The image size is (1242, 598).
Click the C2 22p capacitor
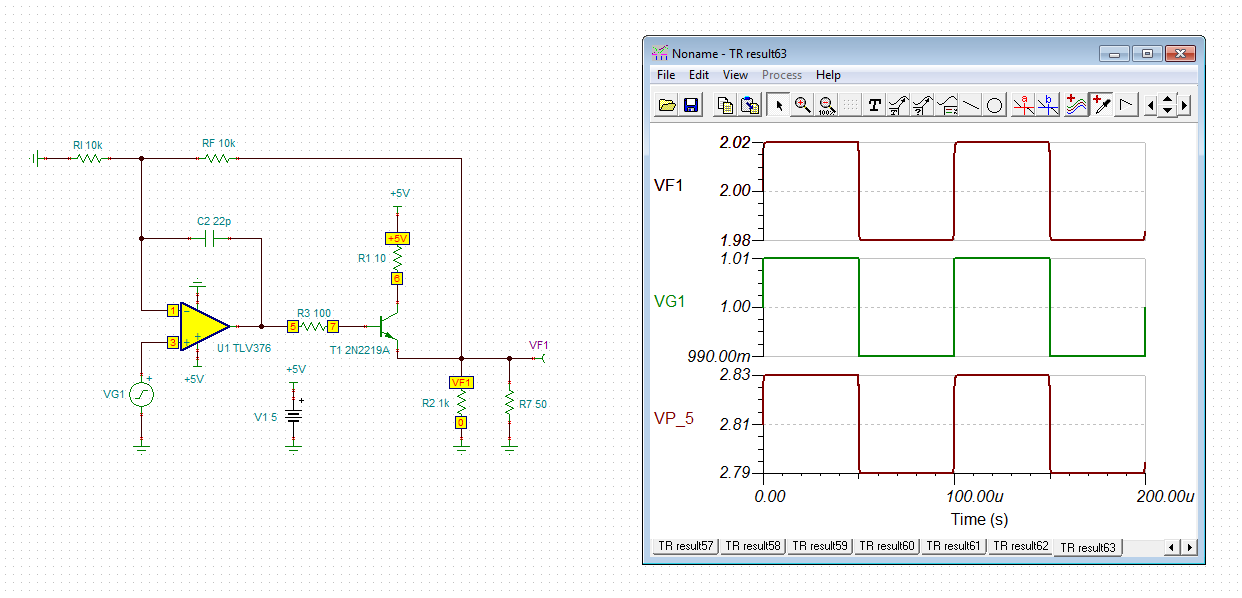[x=211, y=239]
